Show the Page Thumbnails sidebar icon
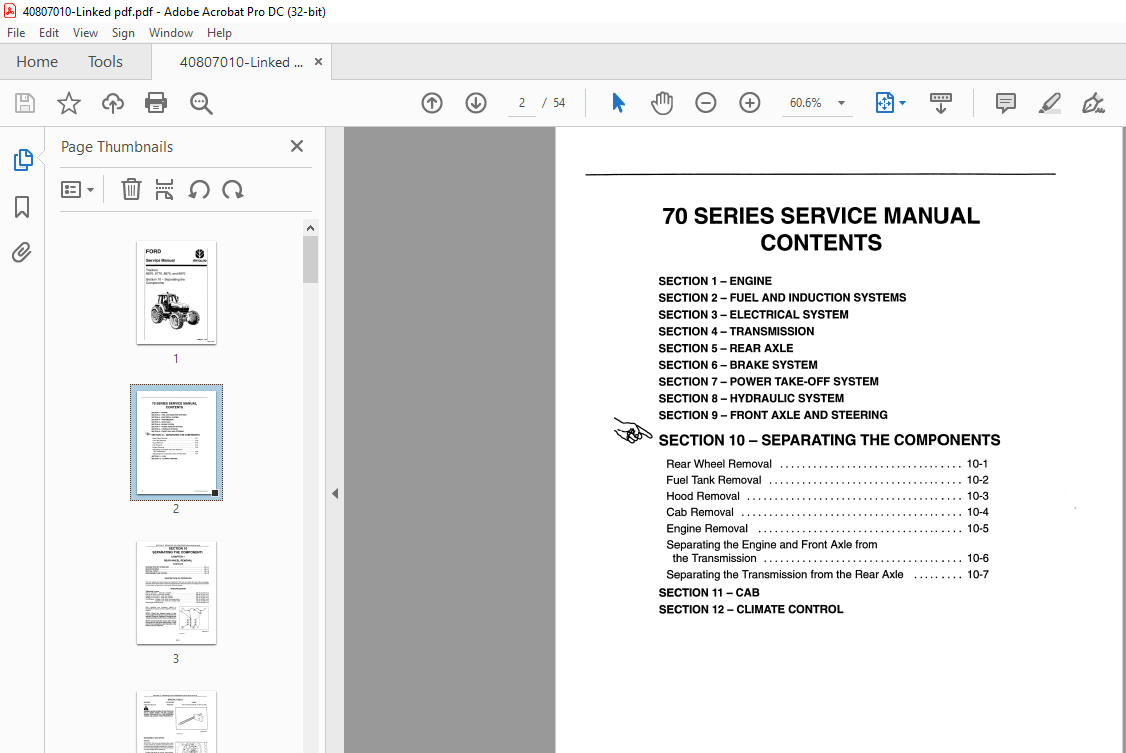This screenshot has width=1126, height=753. (x=23, y=159)
